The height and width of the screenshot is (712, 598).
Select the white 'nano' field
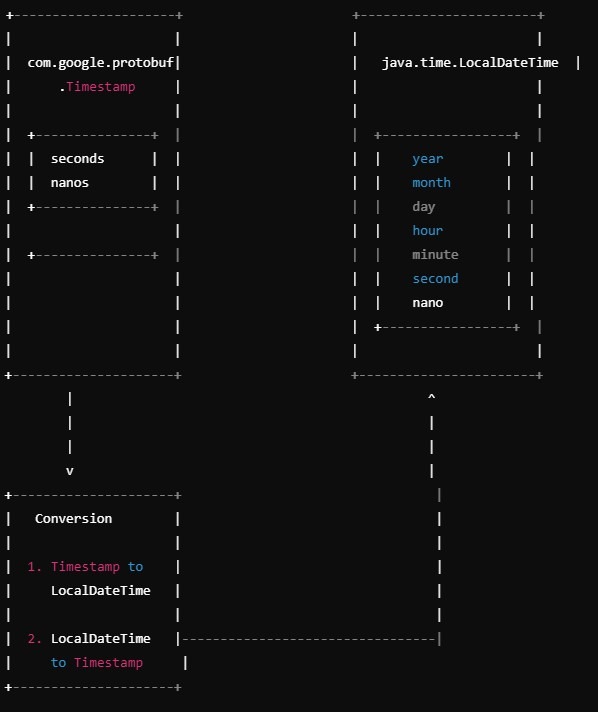point(427,303)
